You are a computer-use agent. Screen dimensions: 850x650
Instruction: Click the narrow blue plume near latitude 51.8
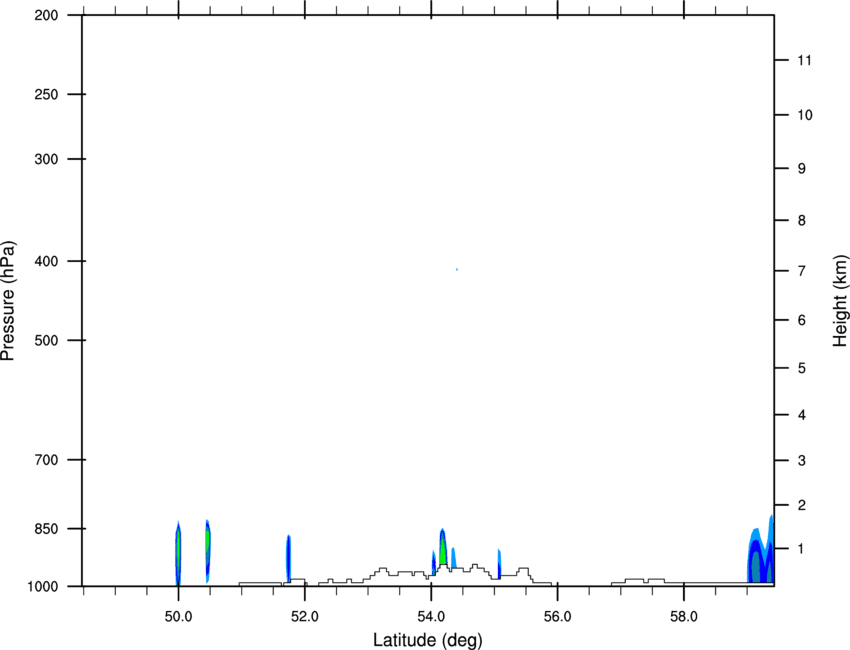pos(288,558)
